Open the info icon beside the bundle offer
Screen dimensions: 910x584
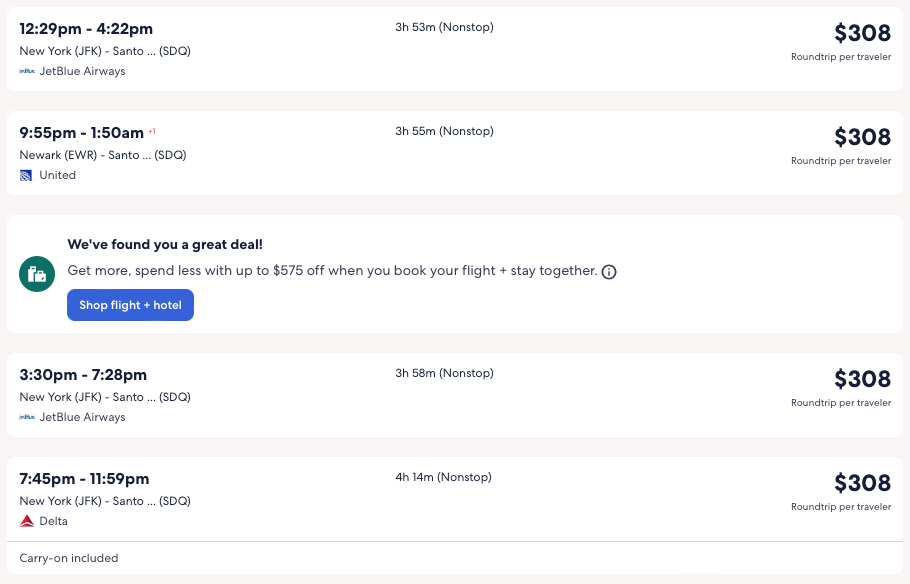tap(609, 272)
